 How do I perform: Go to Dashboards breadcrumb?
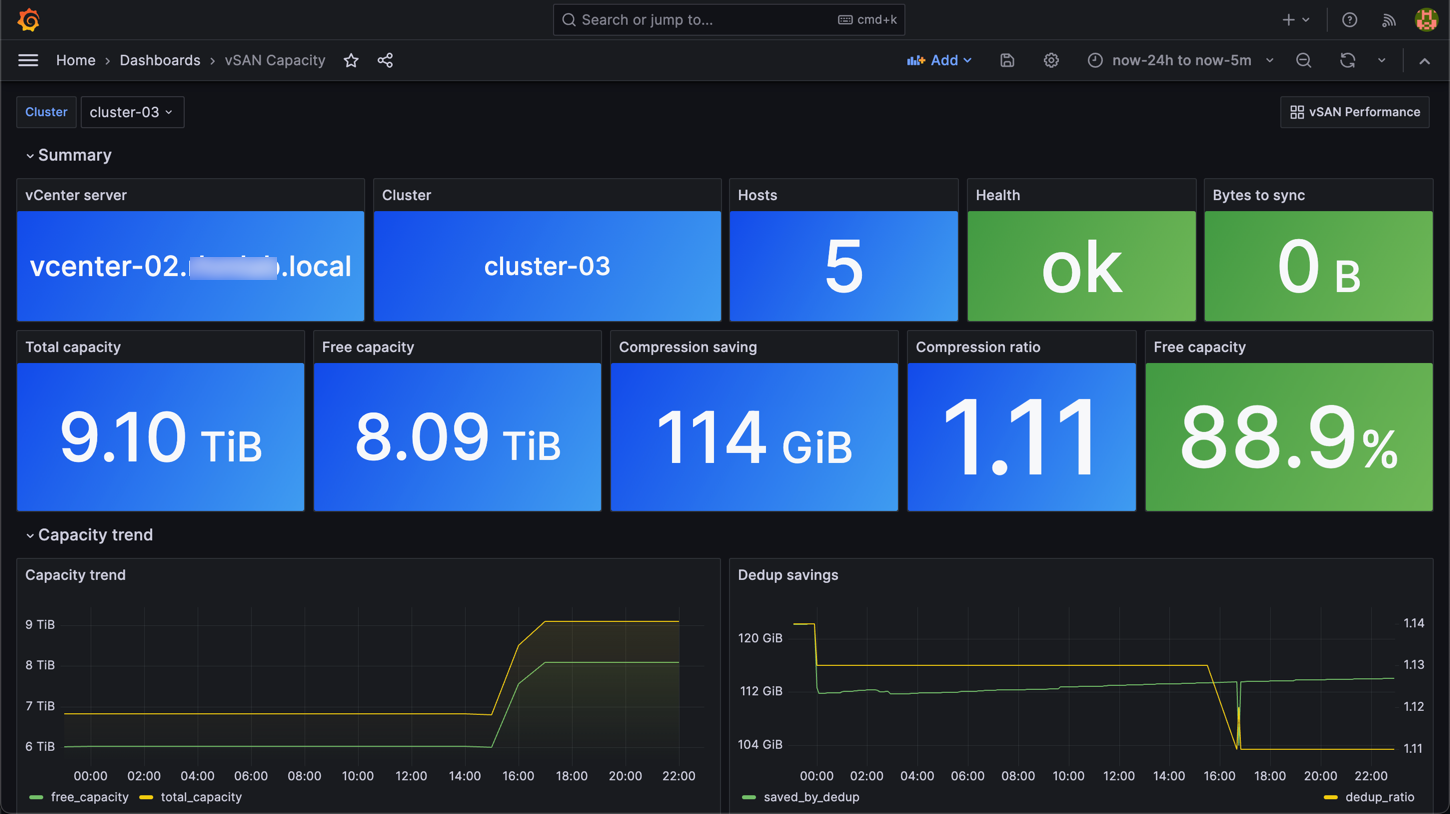(160, 61)
